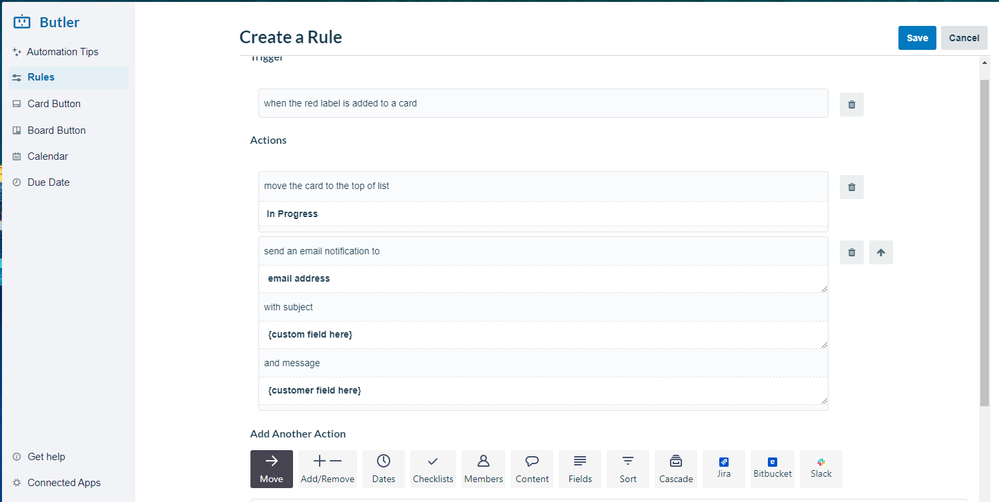Open Card Button section
This screenshot has height=502, width=999.
tap(54, 104)
